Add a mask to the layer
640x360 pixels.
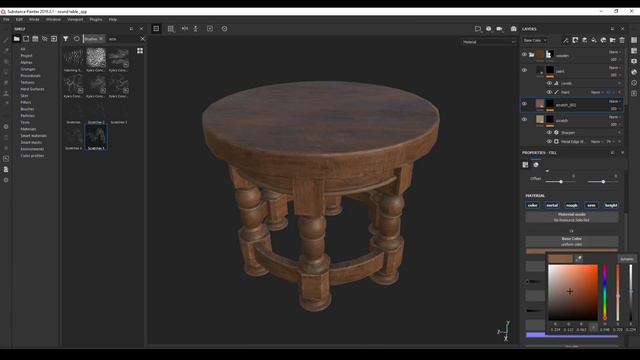pyautogui.click(x=575, y=40)
